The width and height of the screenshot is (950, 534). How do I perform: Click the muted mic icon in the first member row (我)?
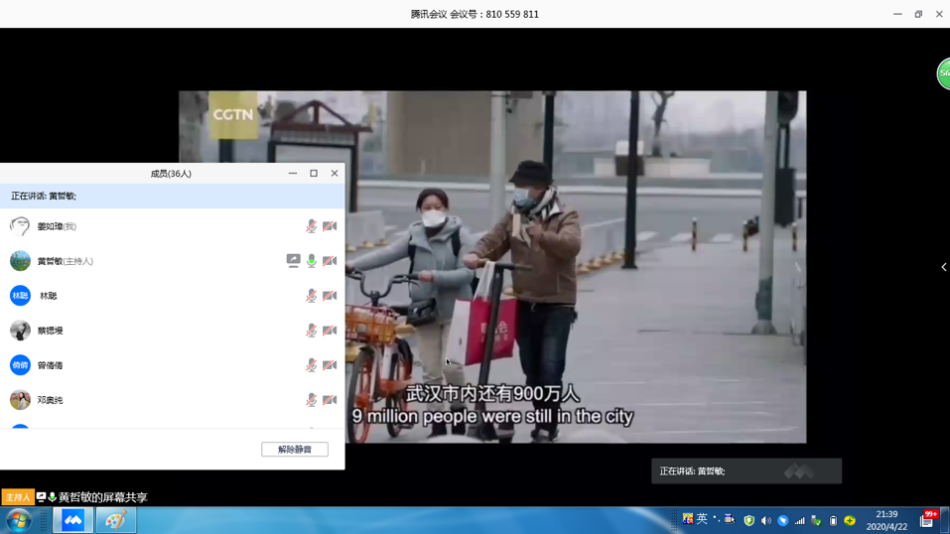[311, 227]
